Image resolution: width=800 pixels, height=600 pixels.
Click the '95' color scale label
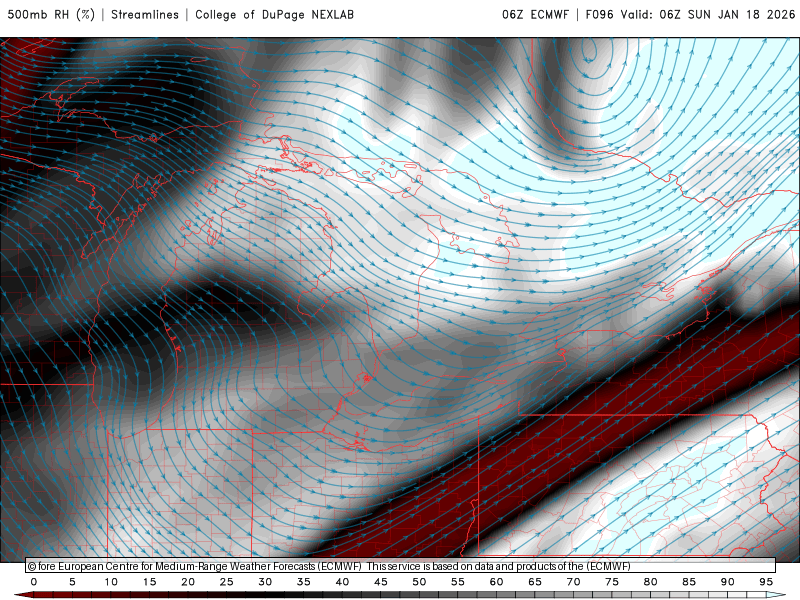pos(766,582)
